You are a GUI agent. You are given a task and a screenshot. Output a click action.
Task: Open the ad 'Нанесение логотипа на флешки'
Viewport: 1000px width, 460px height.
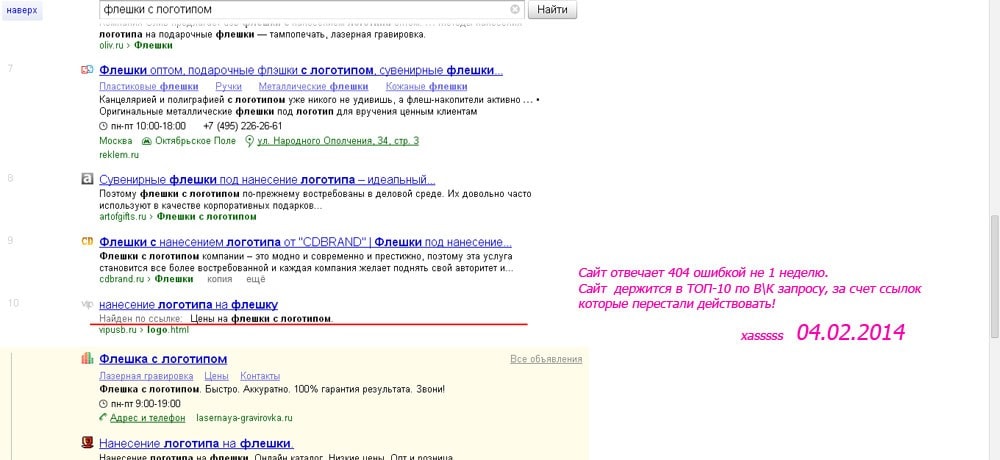click(196, 443)
